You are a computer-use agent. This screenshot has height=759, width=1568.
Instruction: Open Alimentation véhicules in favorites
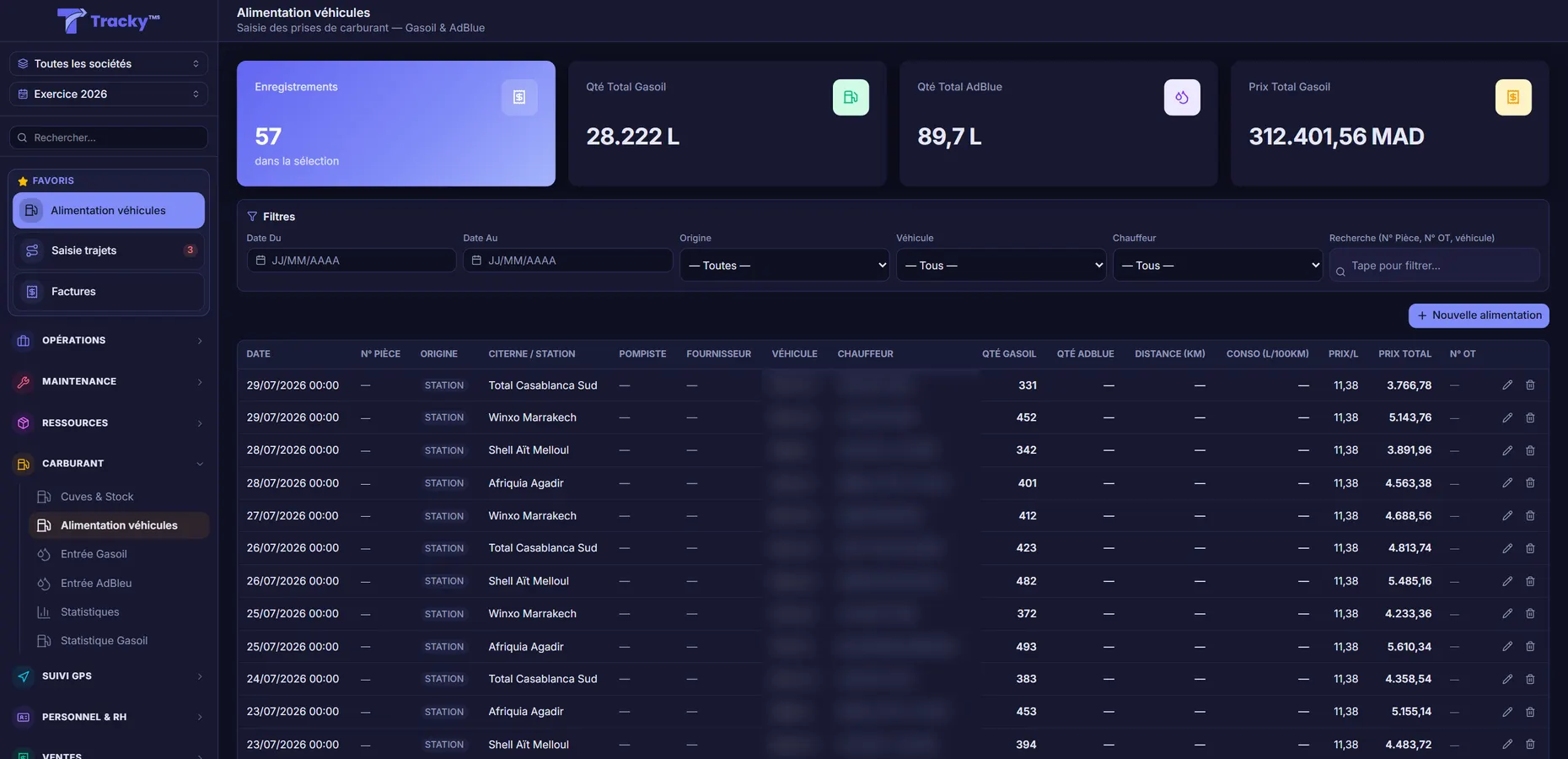[x=109, y=211]
